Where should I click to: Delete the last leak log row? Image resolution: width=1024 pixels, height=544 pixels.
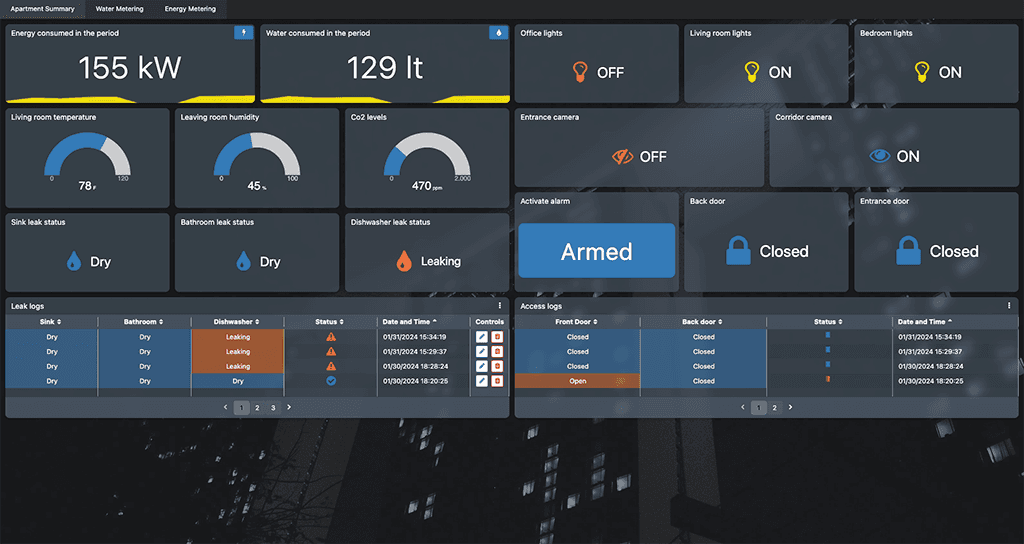coord(496,381)
